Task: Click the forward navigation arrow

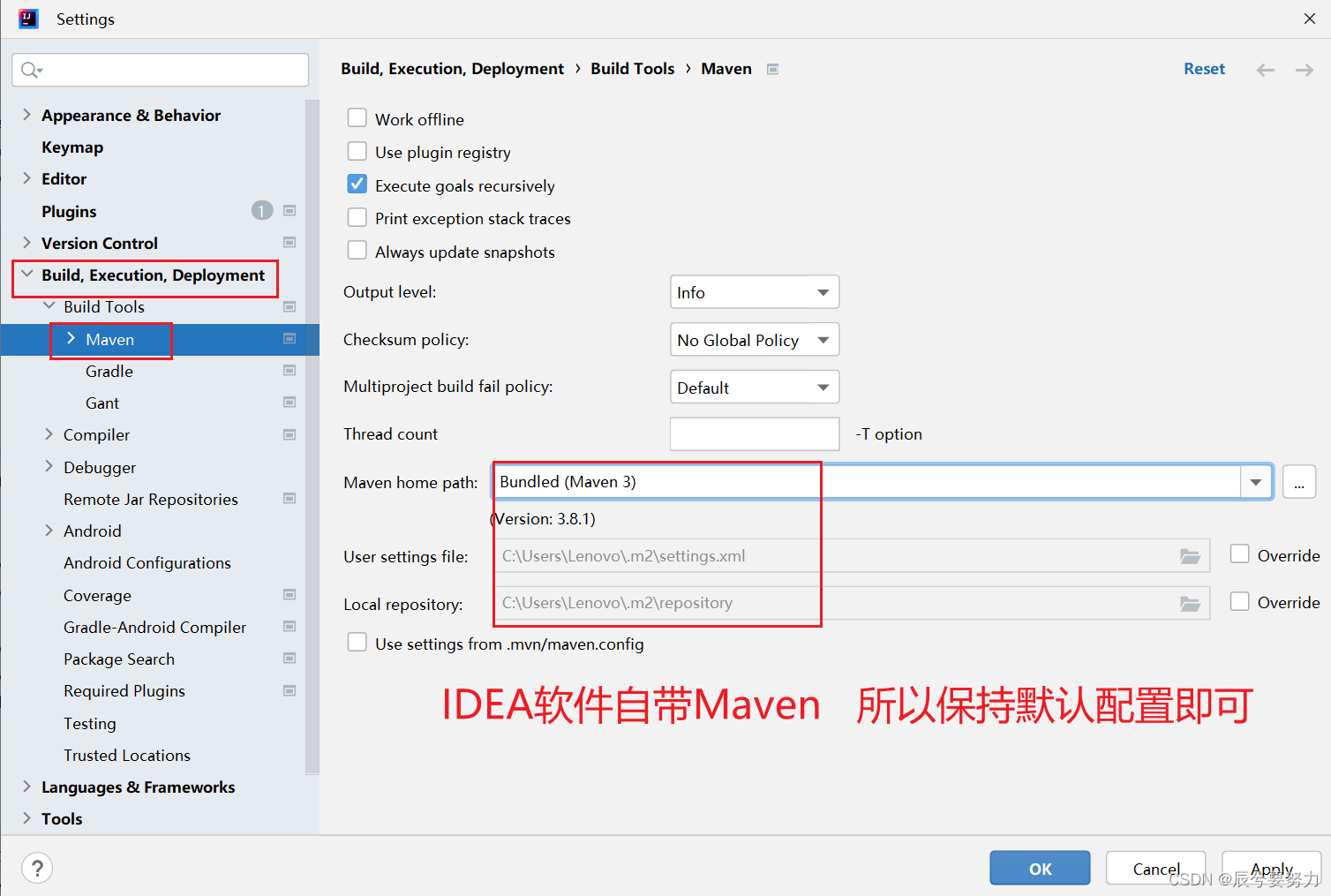Action: point(1304,70)
